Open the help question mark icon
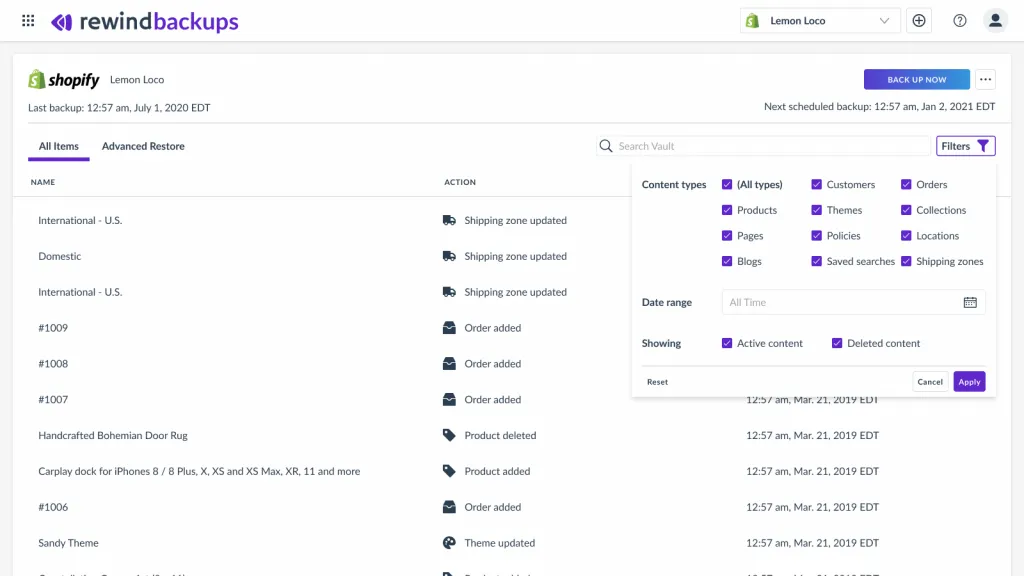 click(x=958, y=20)
